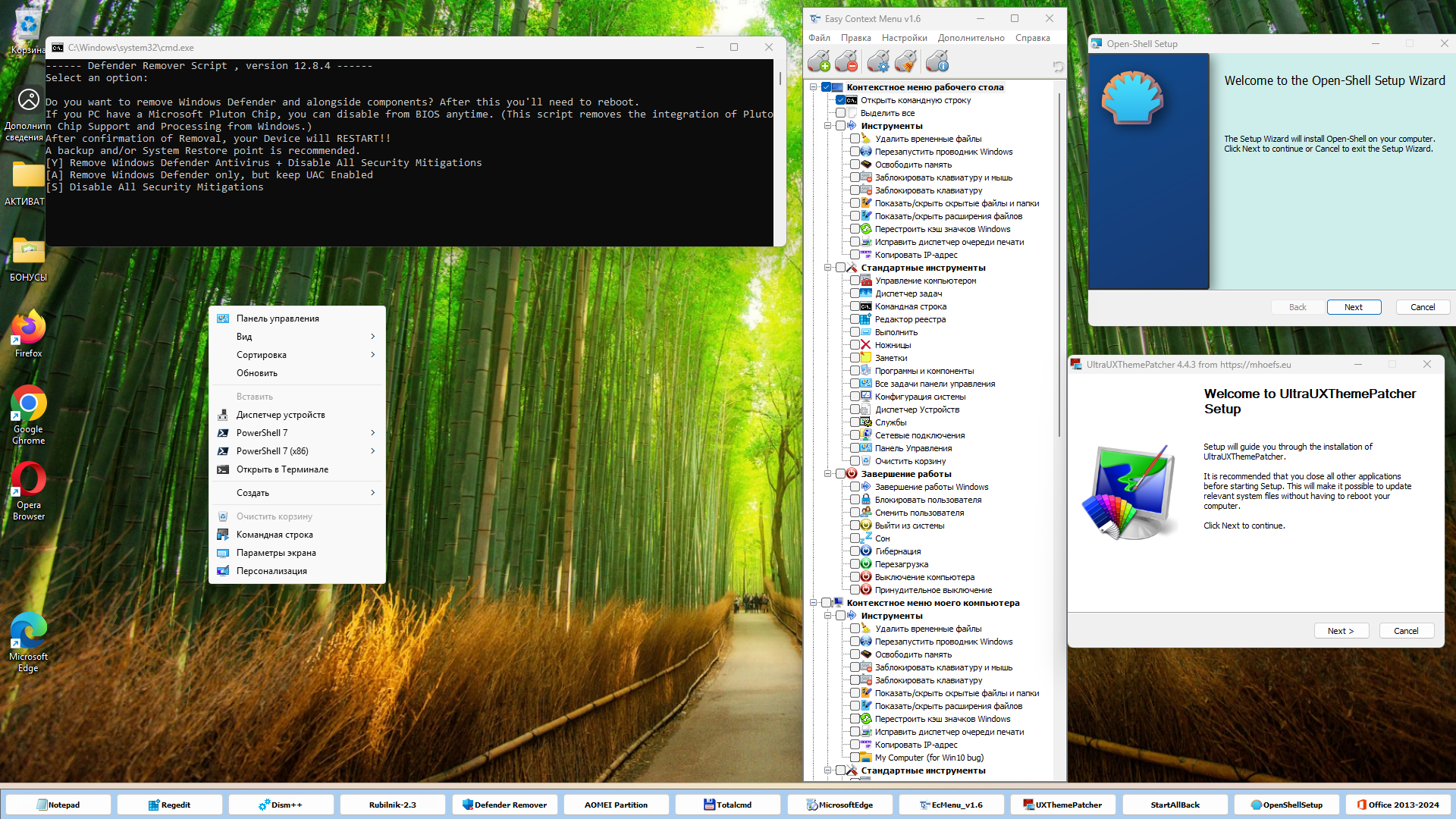
Task: Click Cancel in Open-Shell Setup
Action: 1423,307
